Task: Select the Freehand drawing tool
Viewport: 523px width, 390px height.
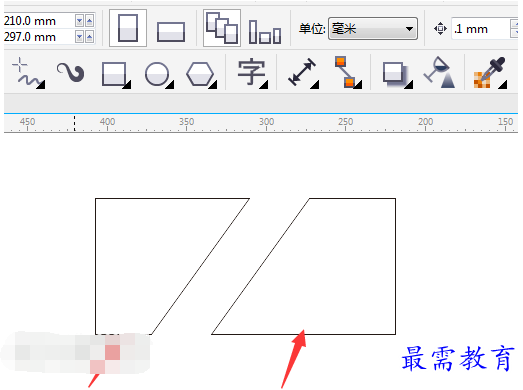Action: pos(28,73)
